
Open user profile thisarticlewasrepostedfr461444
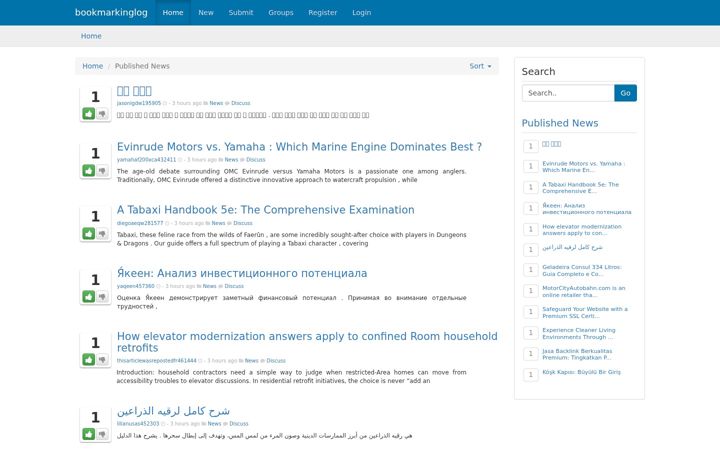point(157,360)
